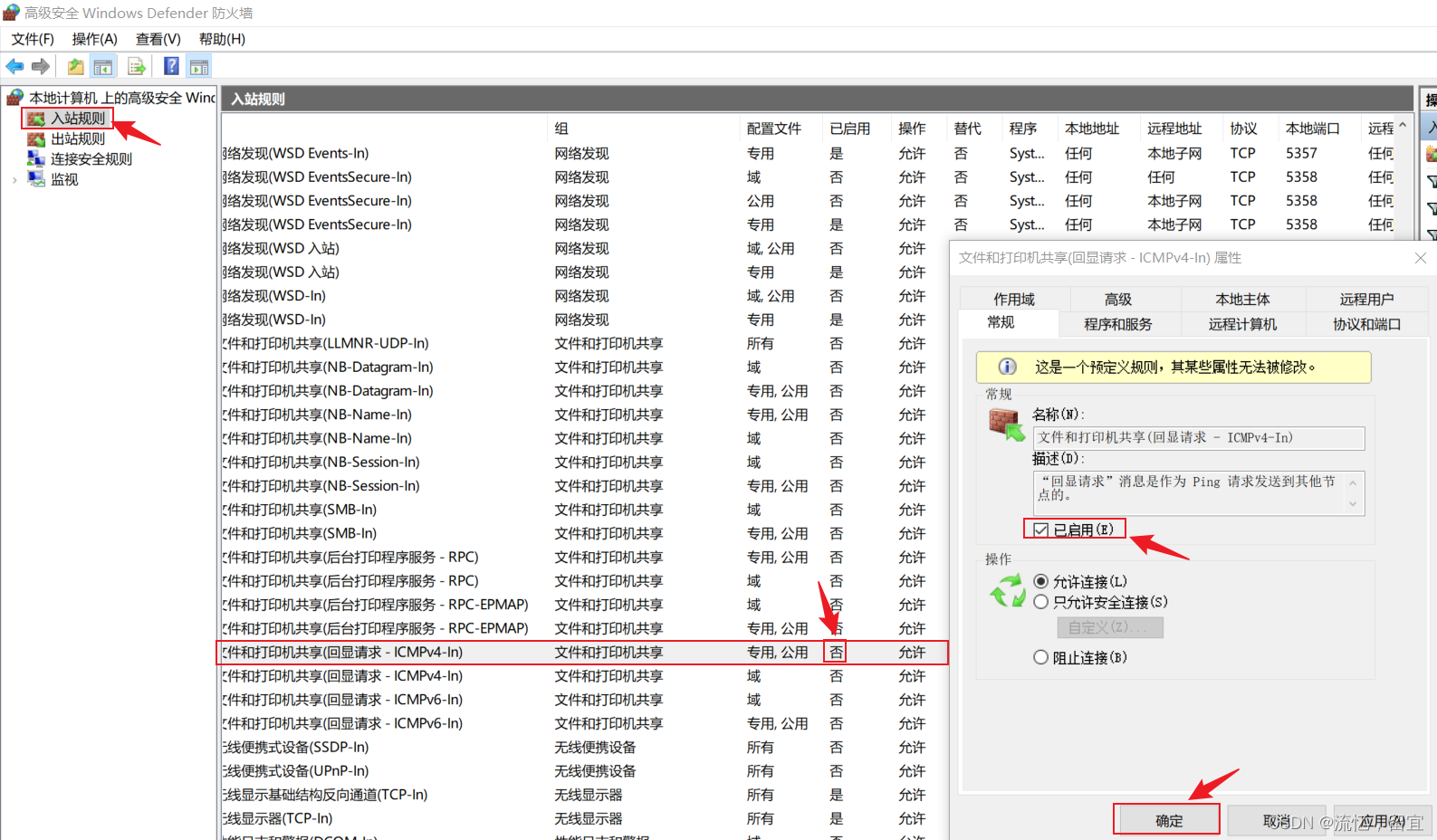Click the 连接安全规则 computers icon in tree
1437x840 pixels.
coord(36,158)
